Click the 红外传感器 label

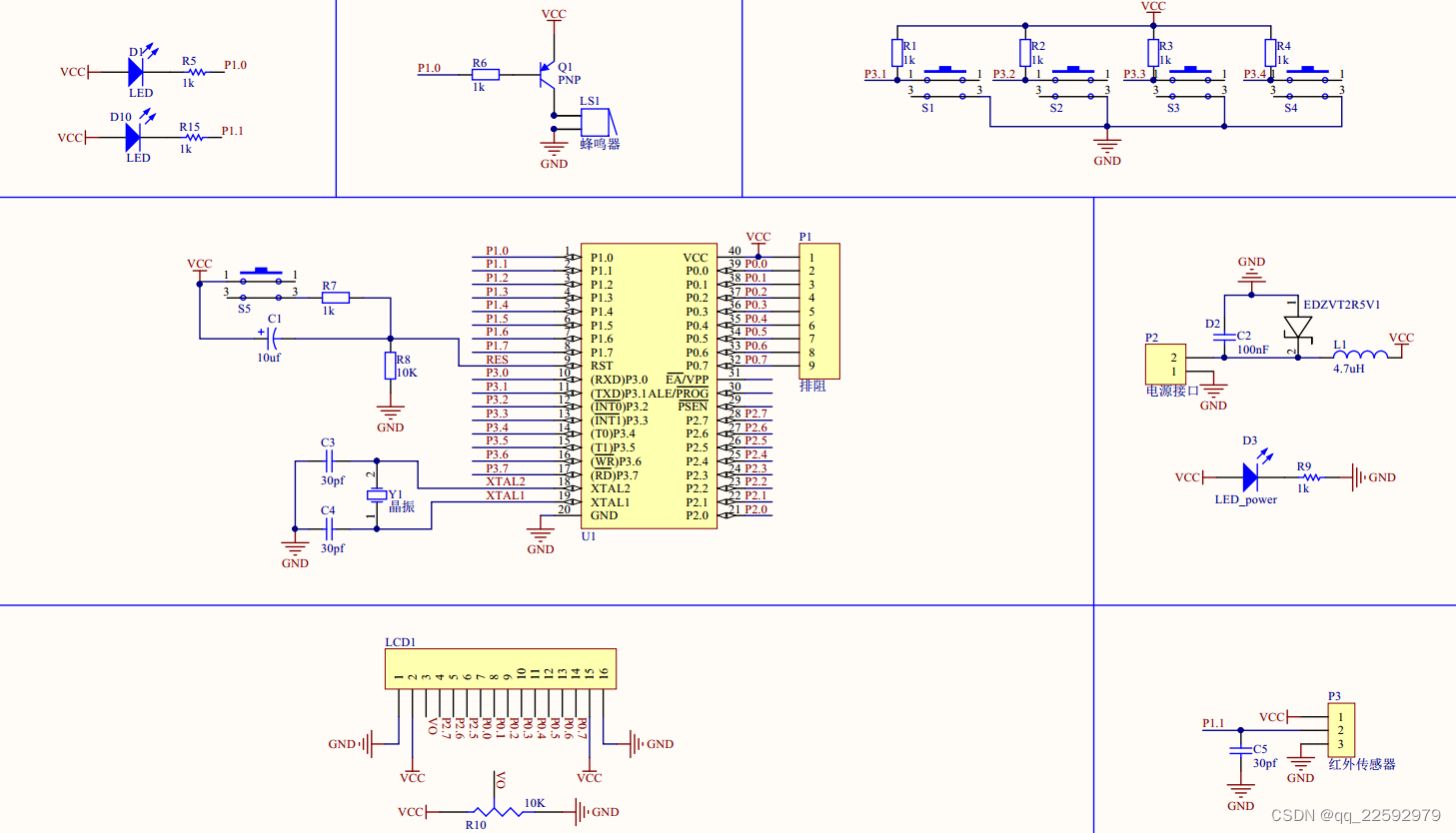coord(1362,764)
